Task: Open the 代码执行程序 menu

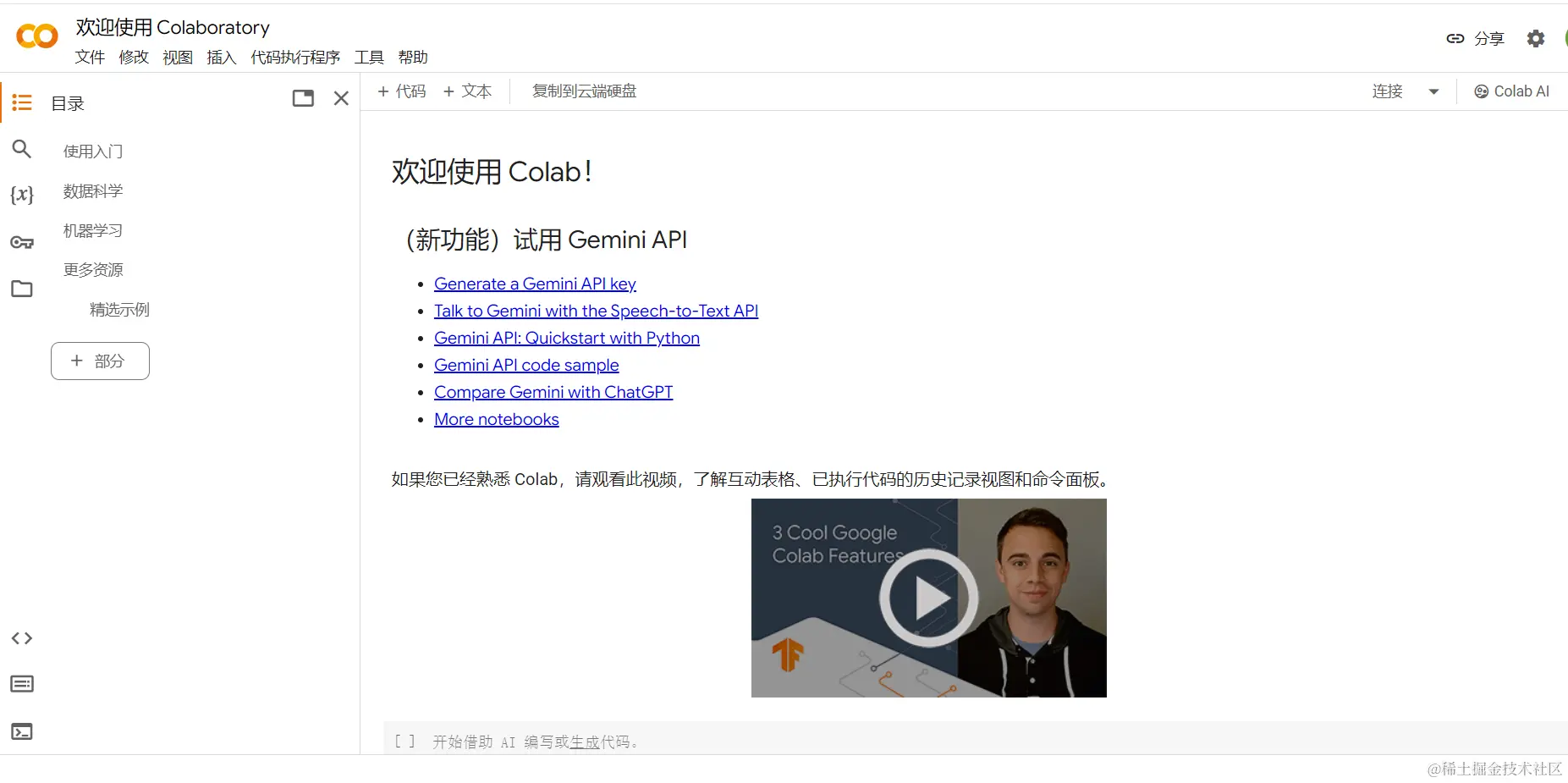Action: (x=294, y=57)
